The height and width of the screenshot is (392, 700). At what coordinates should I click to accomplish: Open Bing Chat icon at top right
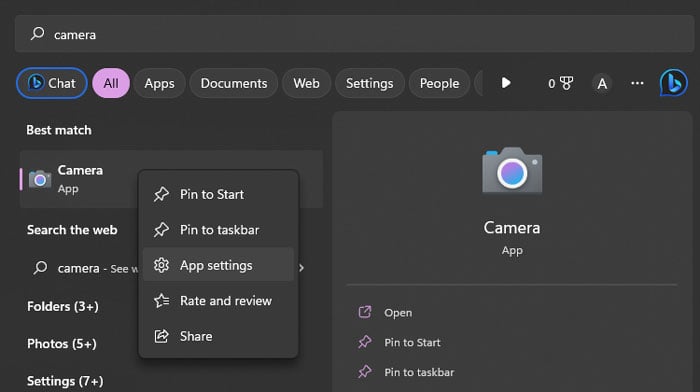[x=673, y=83]
